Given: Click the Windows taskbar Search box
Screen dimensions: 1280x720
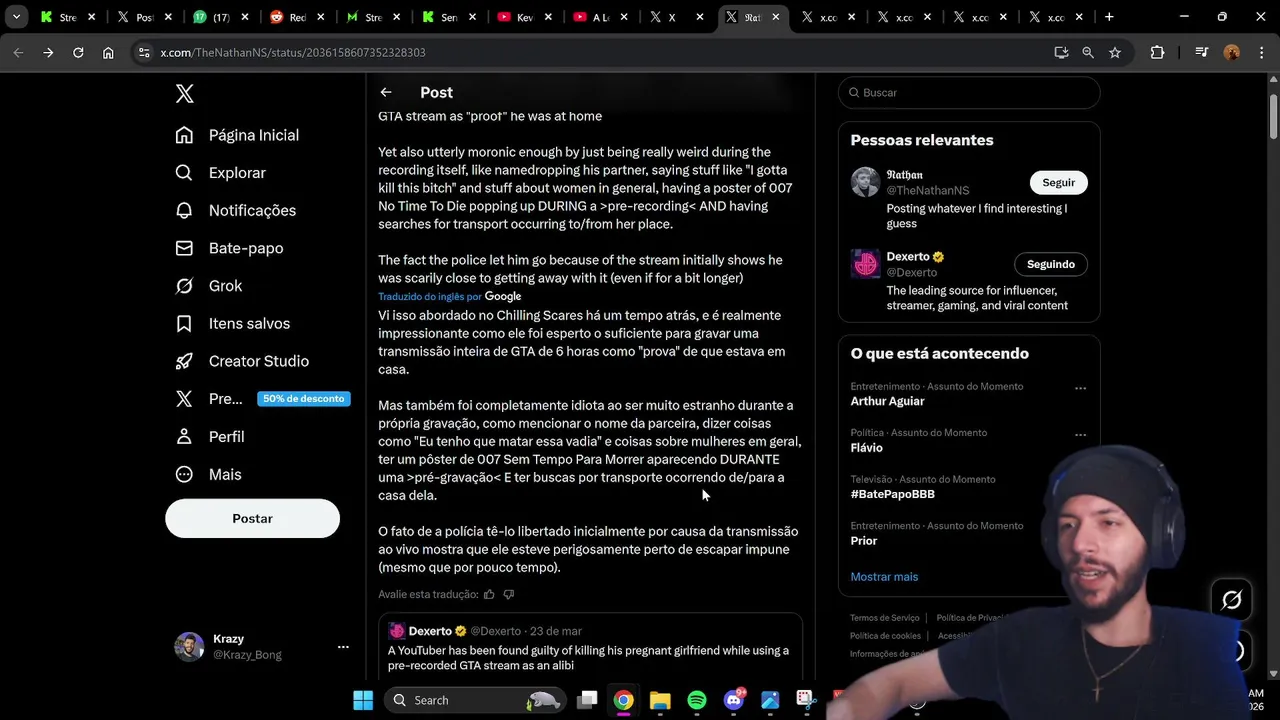Looking at the screenshot, I should (x=474, y=700).
